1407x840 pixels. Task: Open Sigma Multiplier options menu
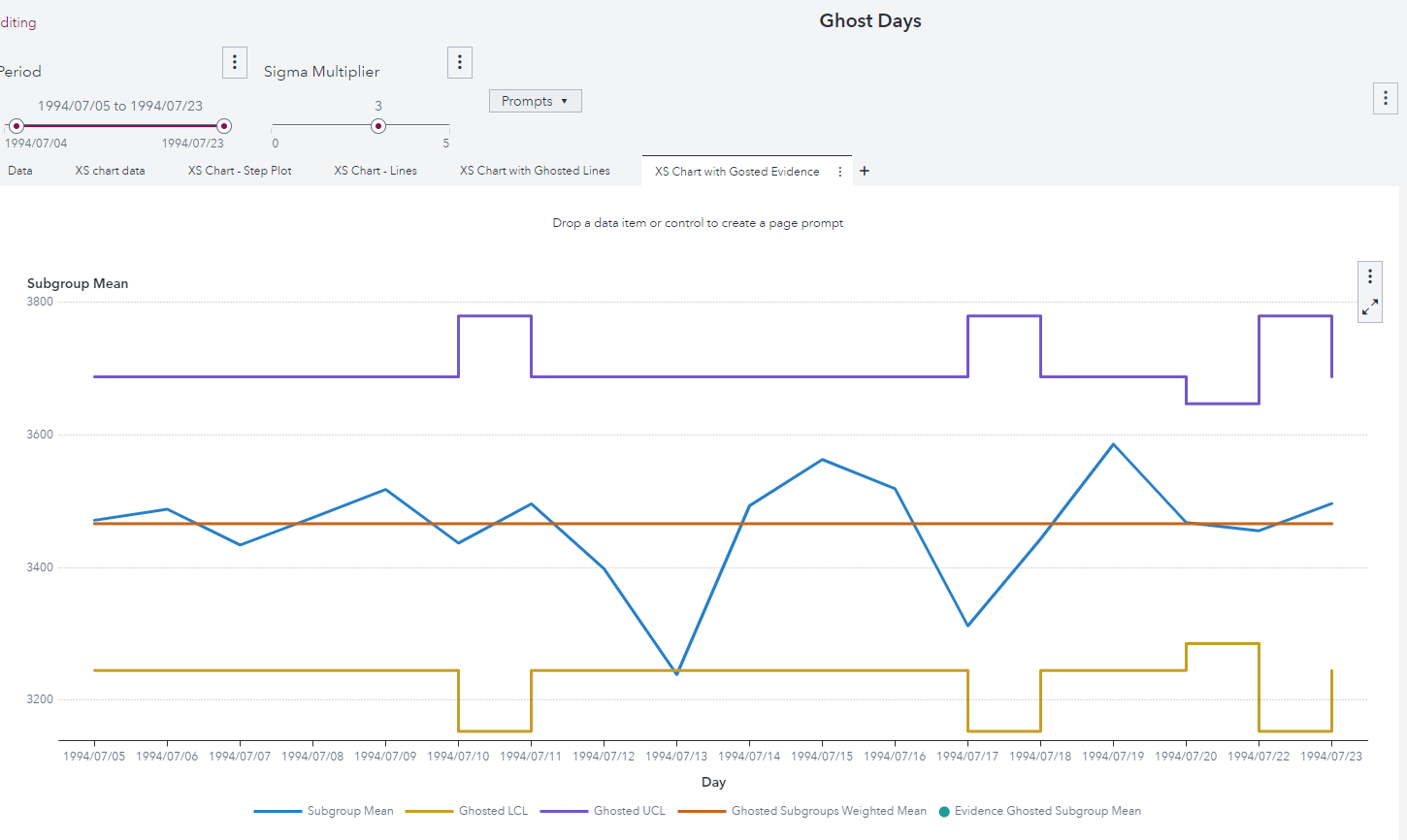coord(460,62)
